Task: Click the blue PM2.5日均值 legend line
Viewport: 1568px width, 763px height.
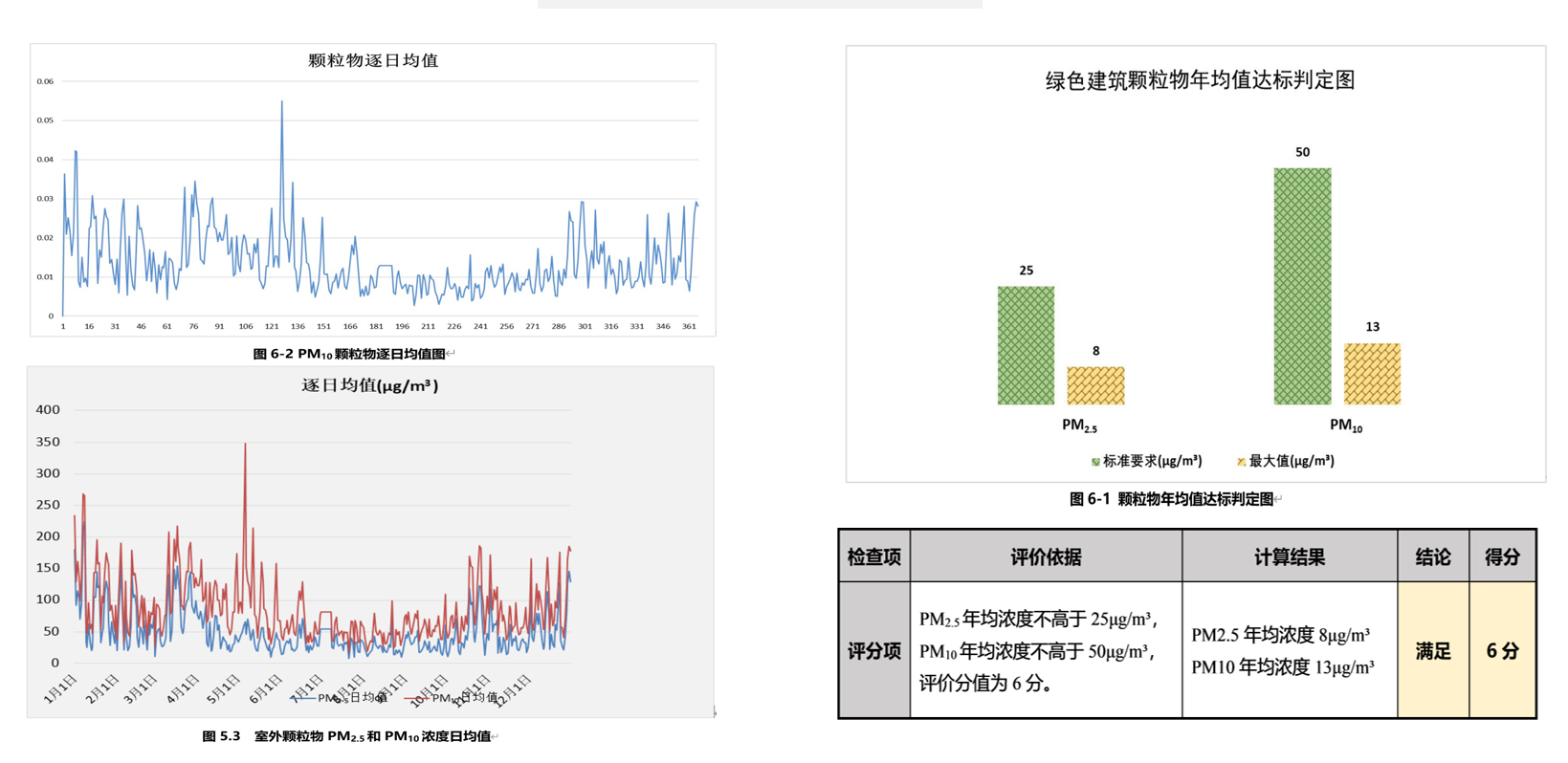Action: (x=304, y=699)
